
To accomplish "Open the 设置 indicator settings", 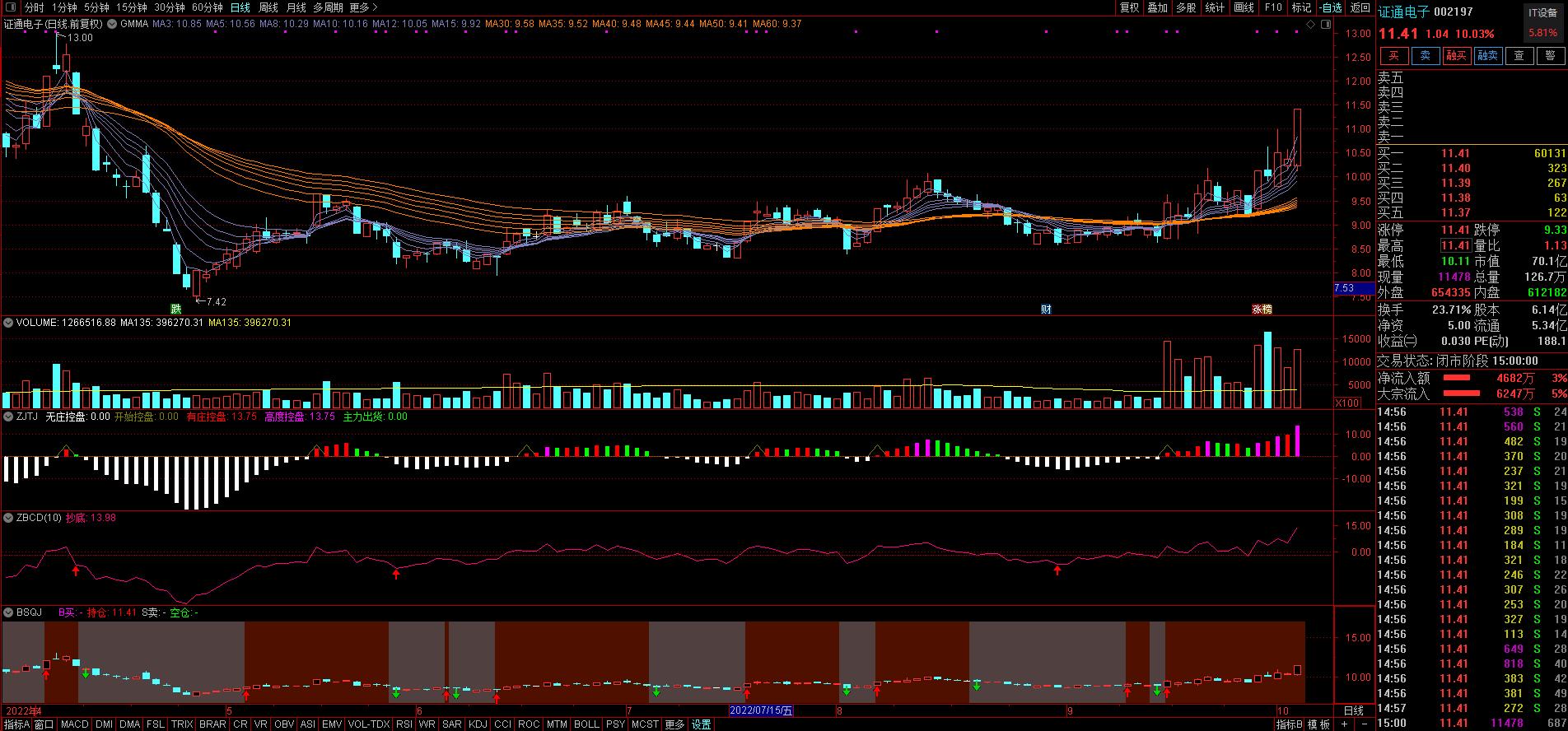I will (x=701, y=724).
